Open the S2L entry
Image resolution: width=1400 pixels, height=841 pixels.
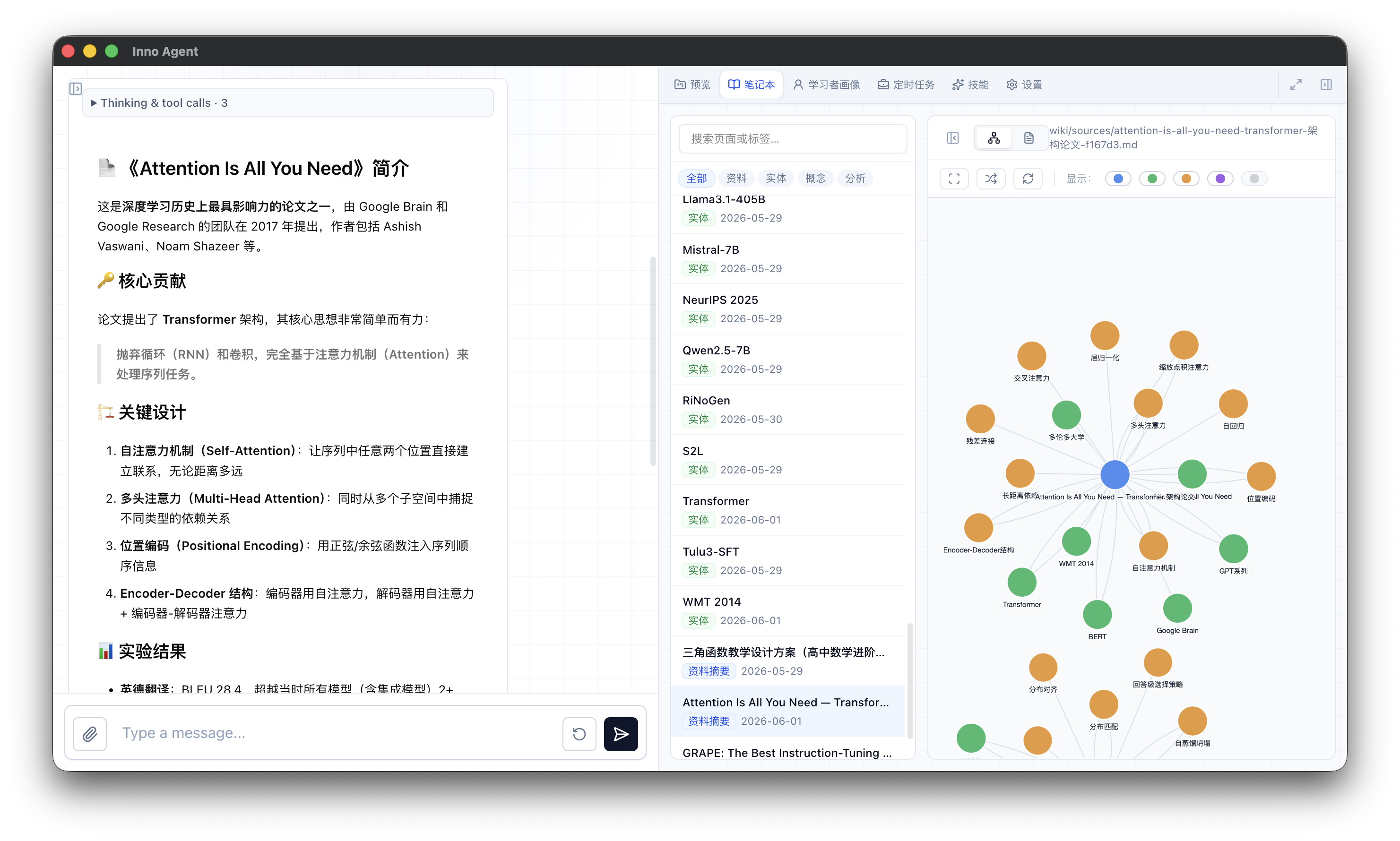(788, 460)
